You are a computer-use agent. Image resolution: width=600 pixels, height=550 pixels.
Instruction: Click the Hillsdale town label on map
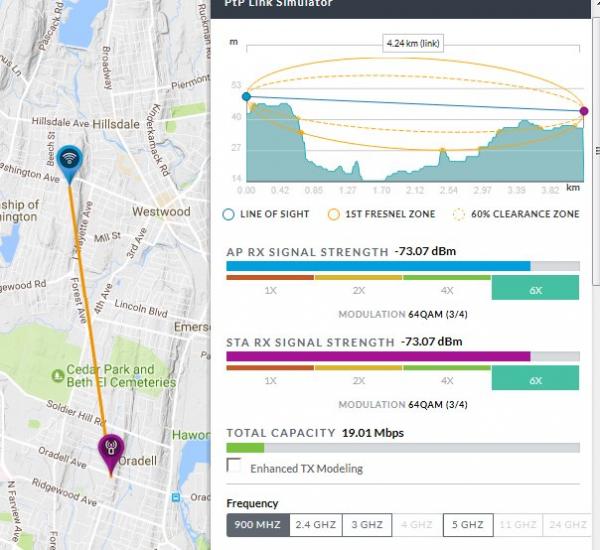(x=116, y=124)
